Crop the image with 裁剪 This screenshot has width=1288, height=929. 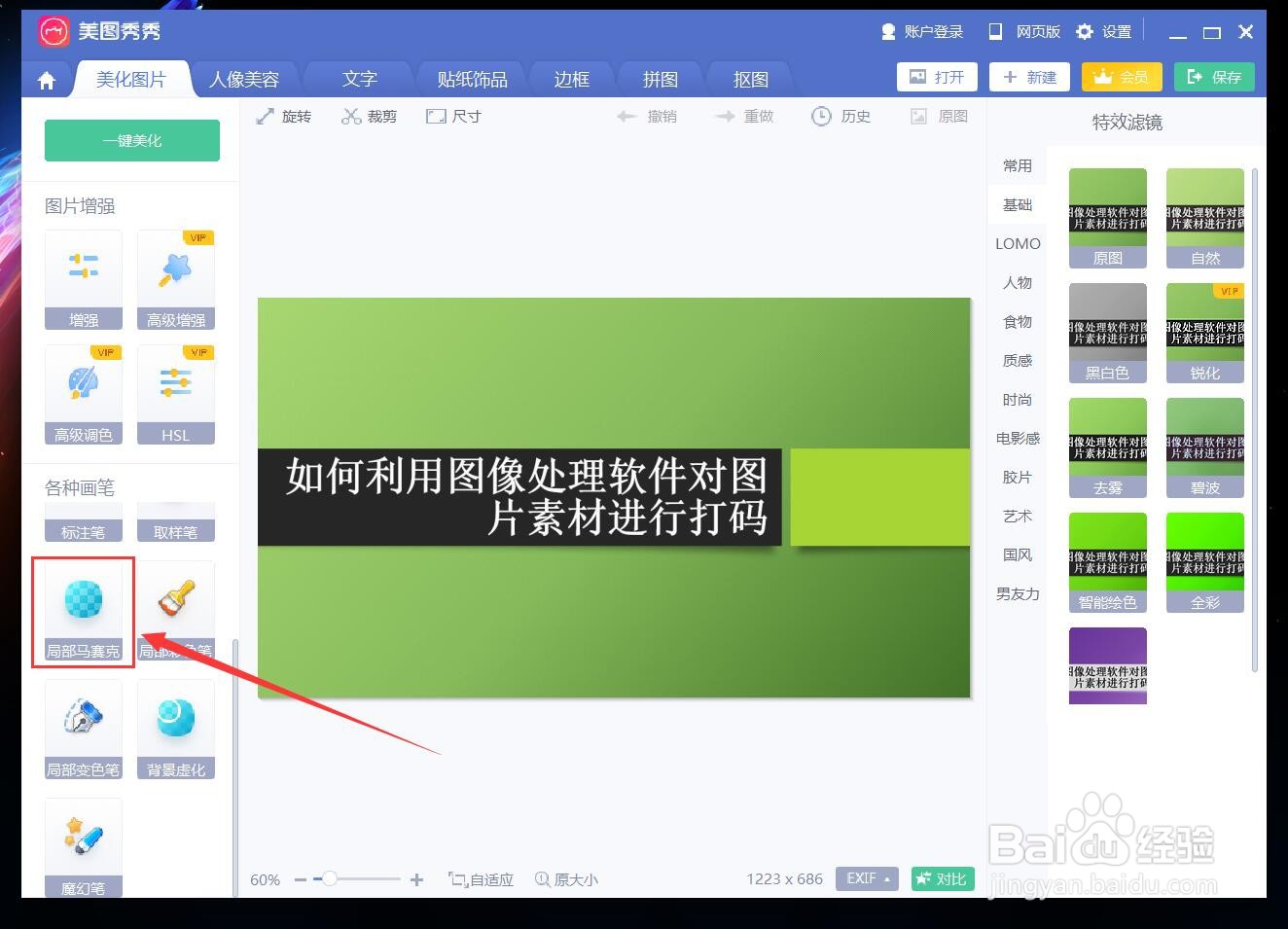pos(369,117)
